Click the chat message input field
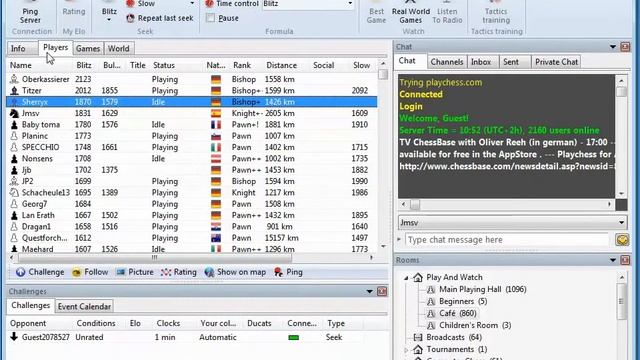The width and height of the screenshot is (640, 360). [x=507, y=240]
